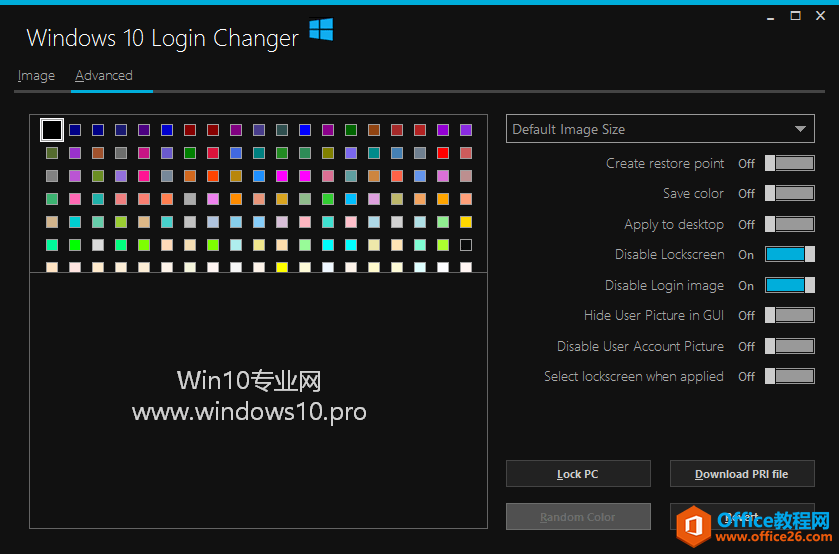Click the "Disable Lockscreen" label text
The image size is (839, 554).
pyautogui.click(x=669, y=254)
